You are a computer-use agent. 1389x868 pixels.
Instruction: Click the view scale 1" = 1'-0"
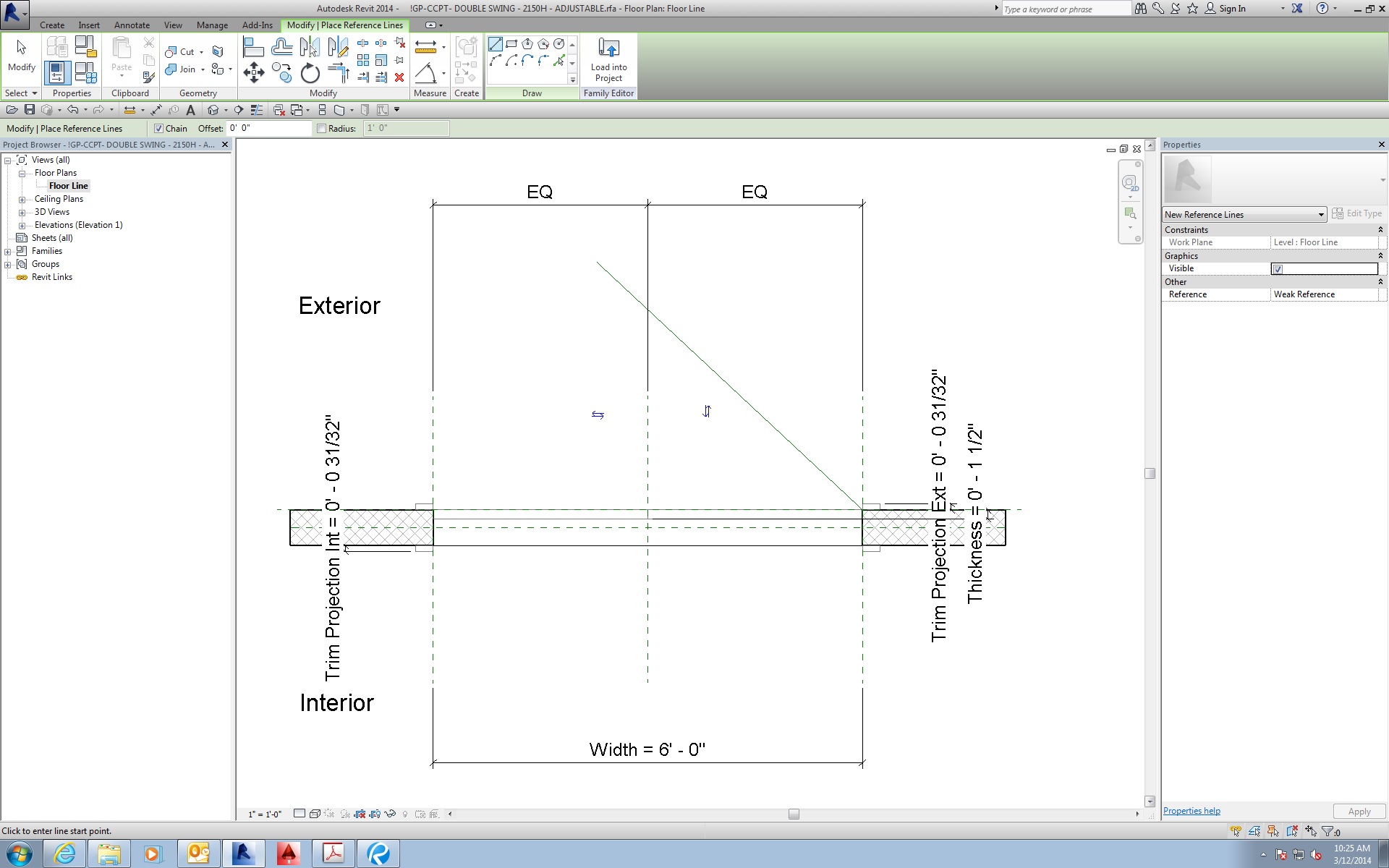[265, 814]
